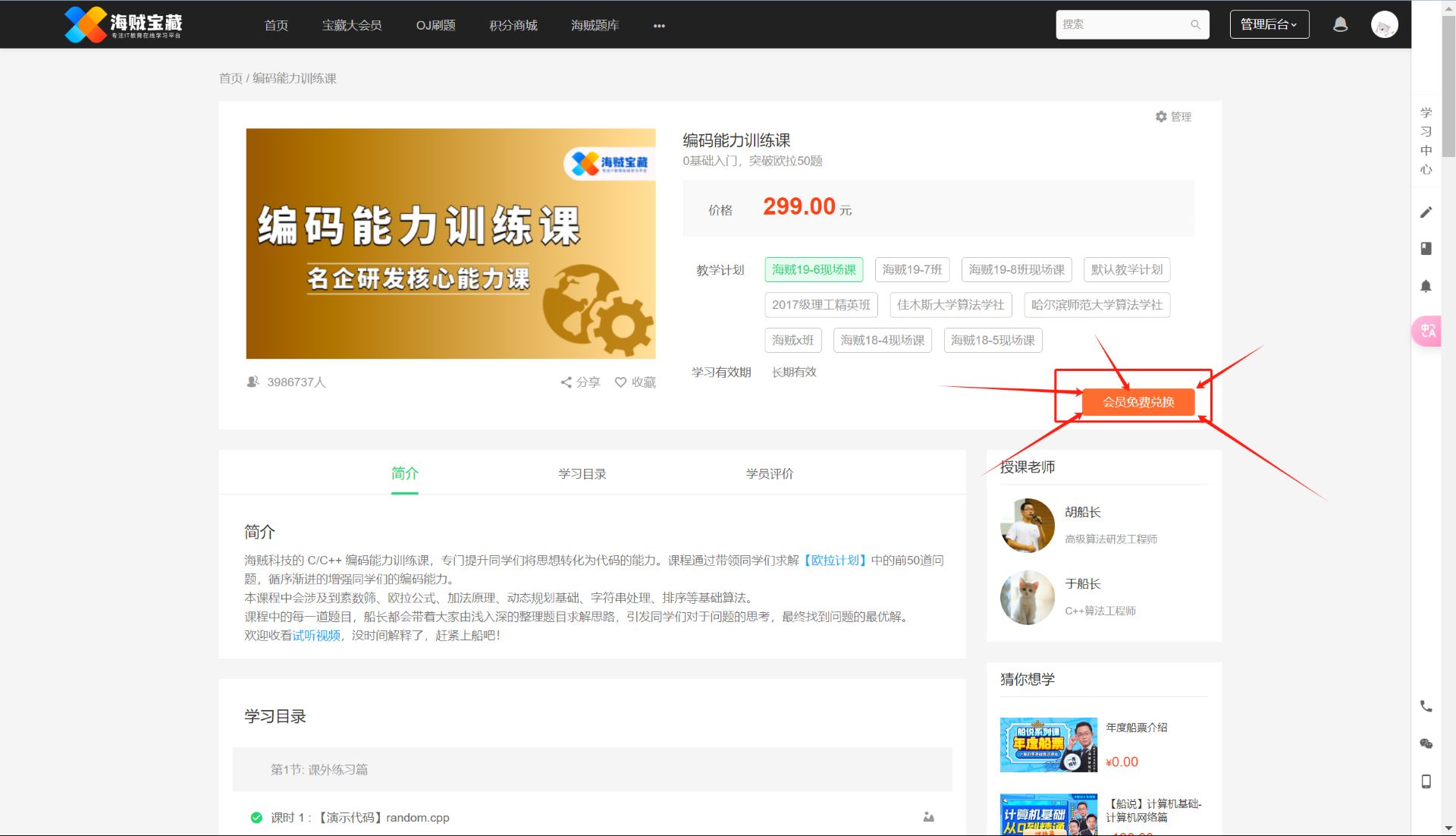Select plan 海贼x班
This screenshot has height=836, width=1456.
pos(792,340)
